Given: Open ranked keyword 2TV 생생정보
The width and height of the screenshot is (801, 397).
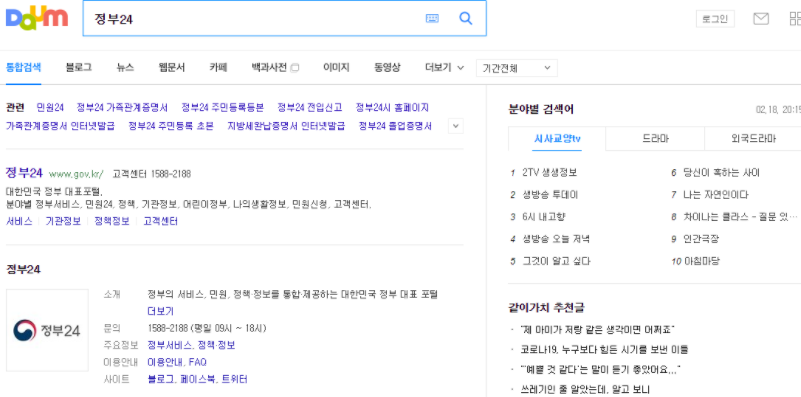Looking at the screenshot, I should point(550,173).
